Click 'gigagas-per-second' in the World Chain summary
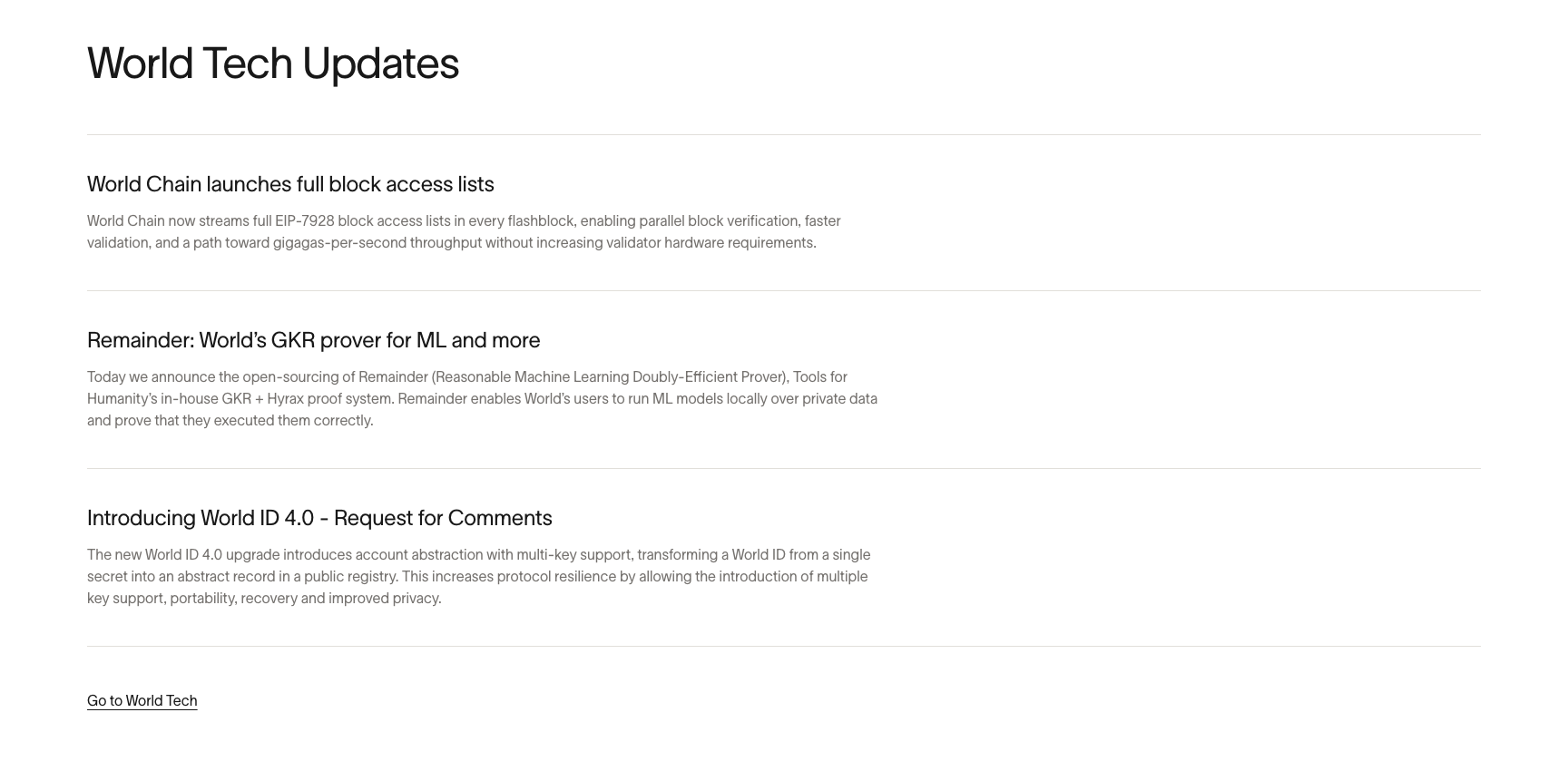 339,243
